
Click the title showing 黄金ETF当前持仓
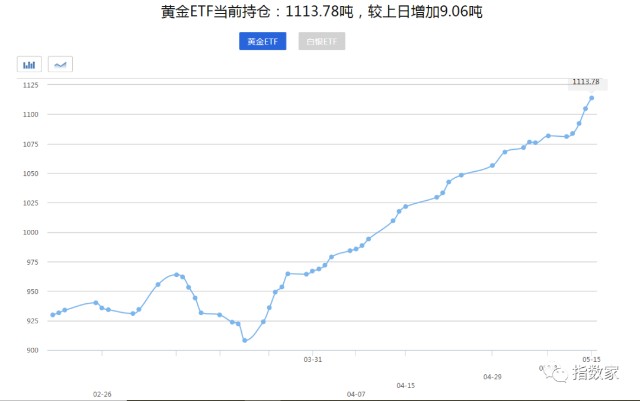(322, 11)
